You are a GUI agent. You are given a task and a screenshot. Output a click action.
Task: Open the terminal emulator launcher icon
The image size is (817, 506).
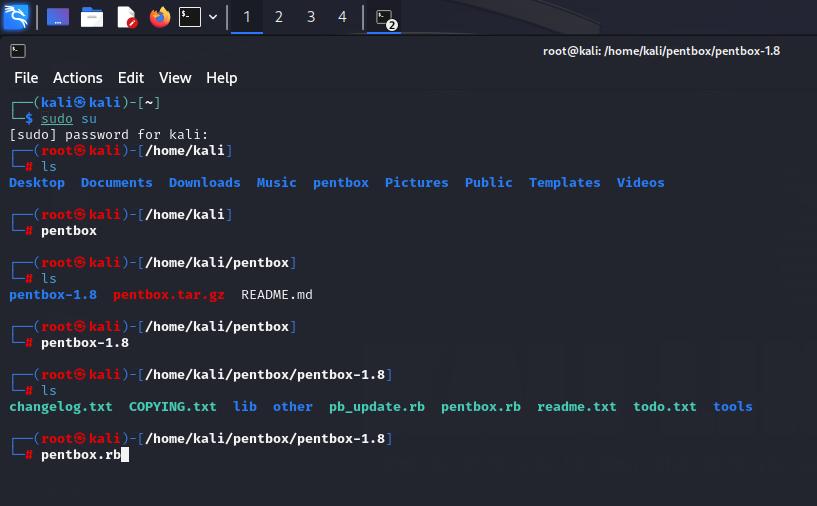[190, 17]
